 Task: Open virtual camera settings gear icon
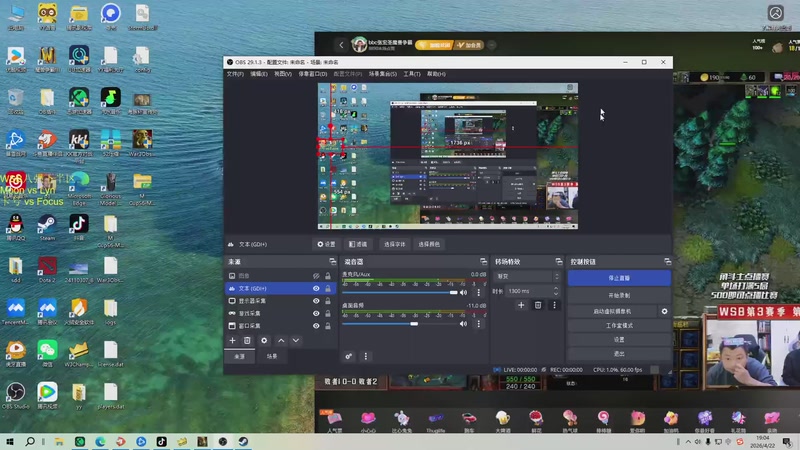tap(664, 311)
